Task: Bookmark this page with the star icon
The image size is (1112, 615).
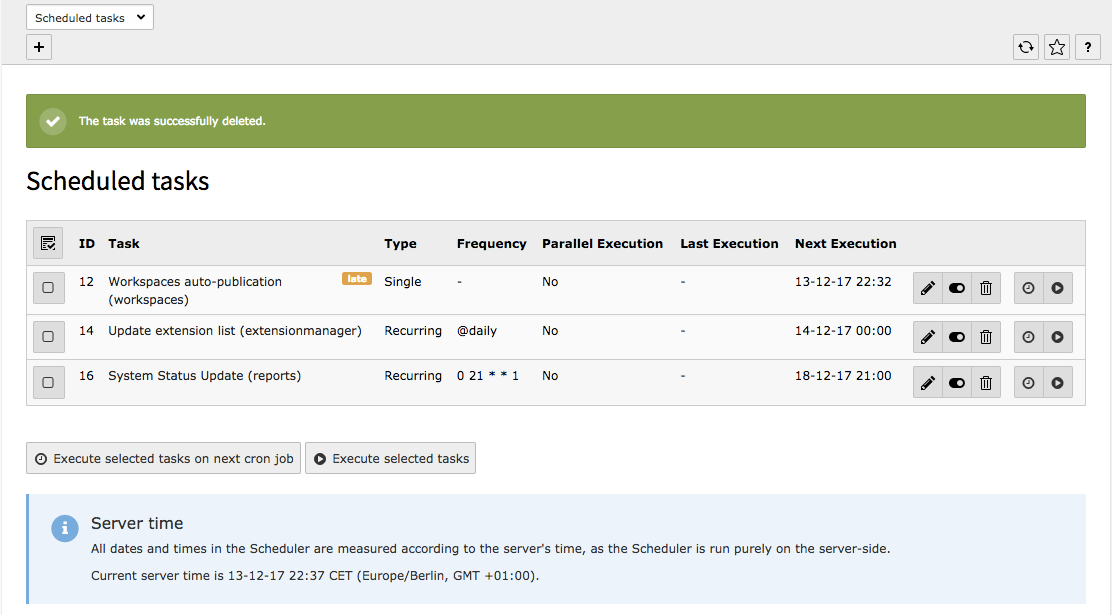Action: [x=1057, y=47]
